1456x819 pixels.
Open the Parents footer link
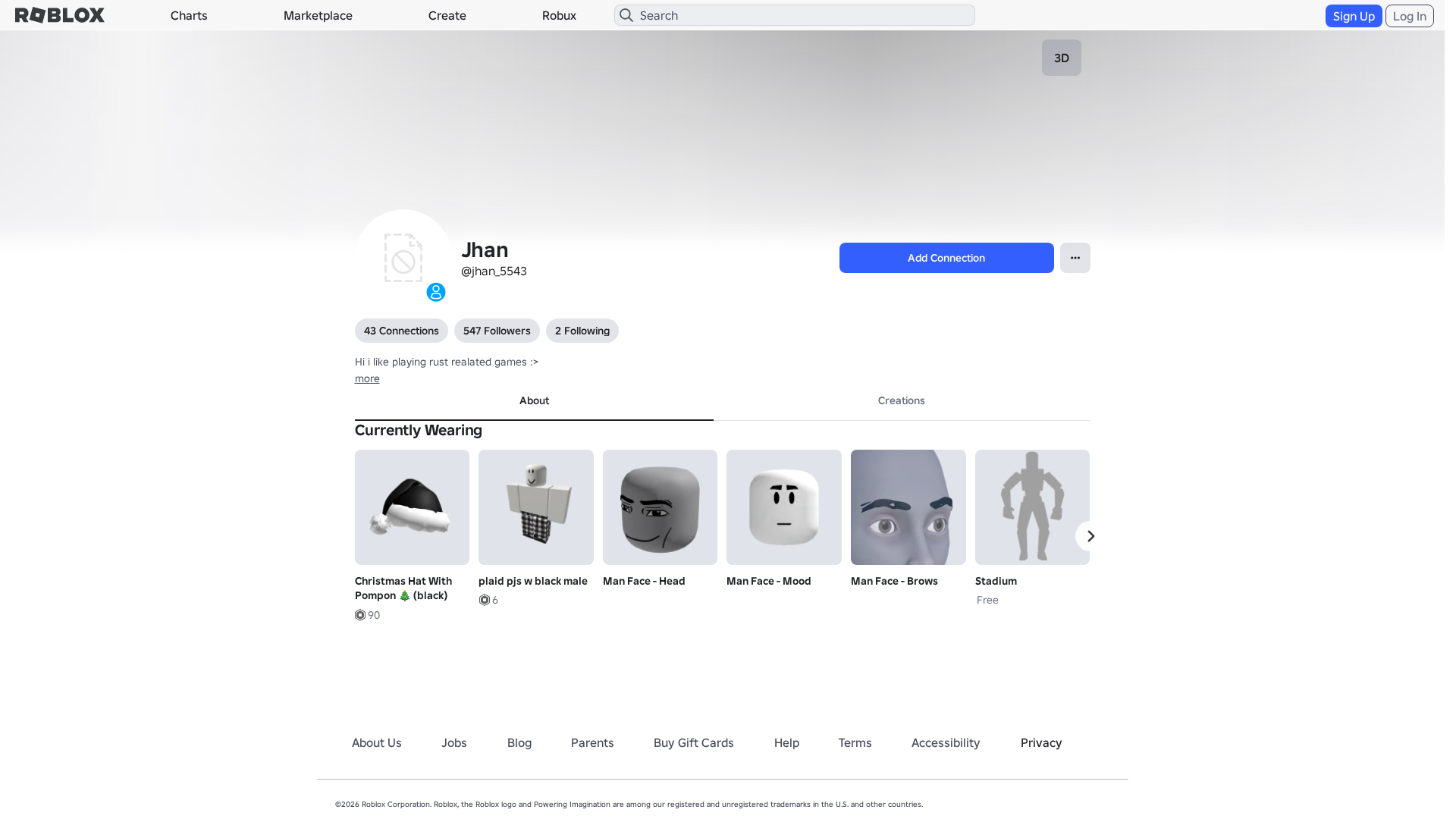pos(592,743)
